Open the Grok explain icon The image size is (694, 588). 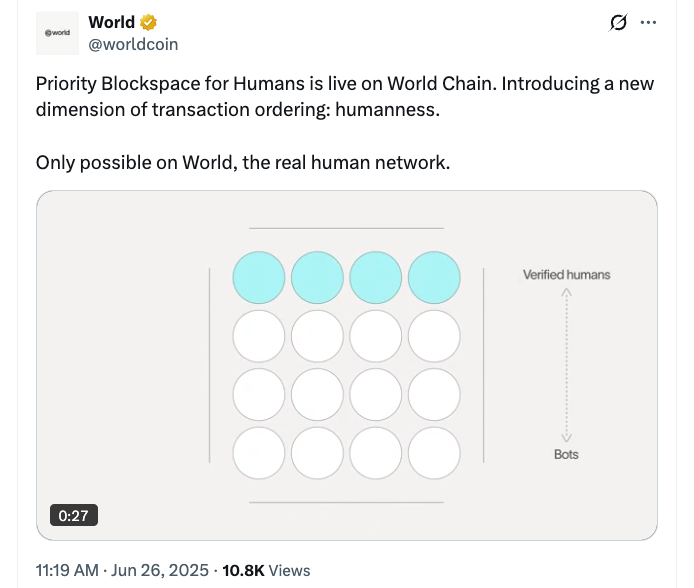tap(618, 22)
